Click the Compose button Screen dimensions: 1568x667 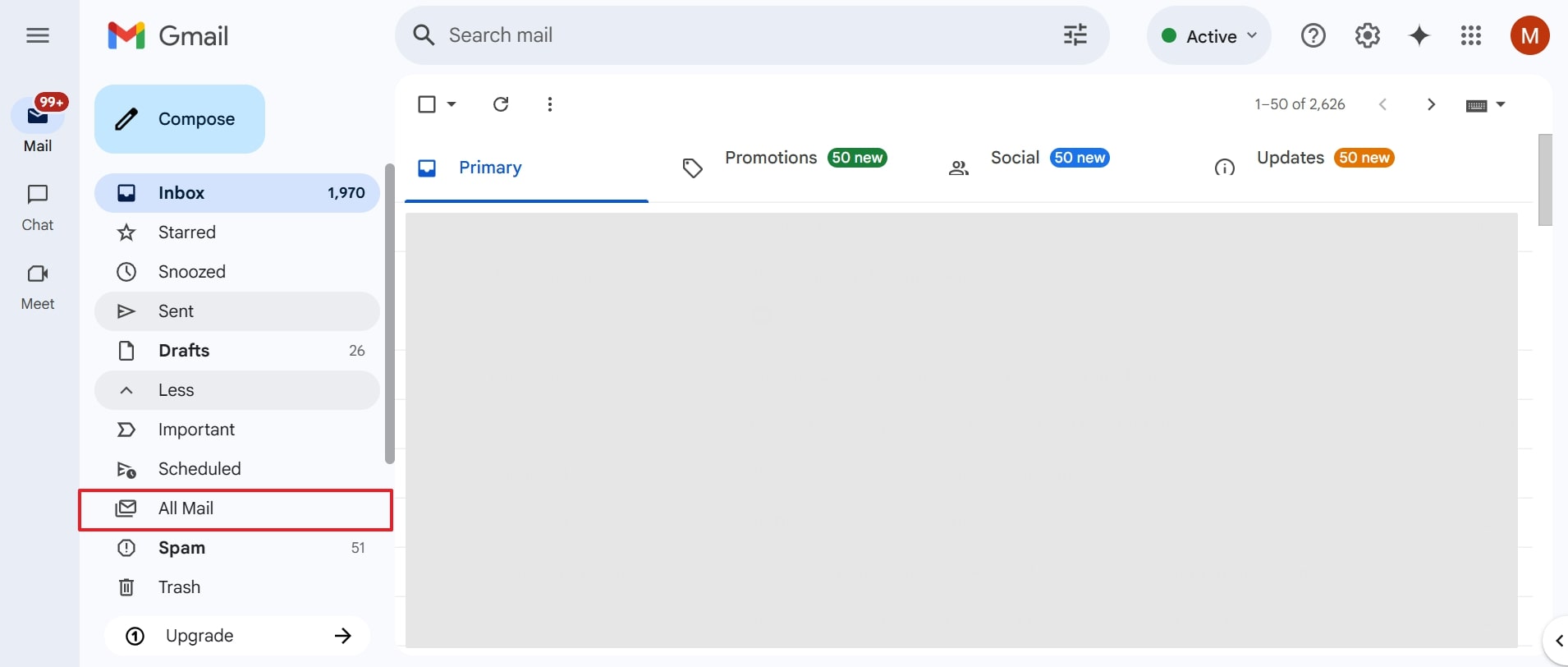[180, 119]
